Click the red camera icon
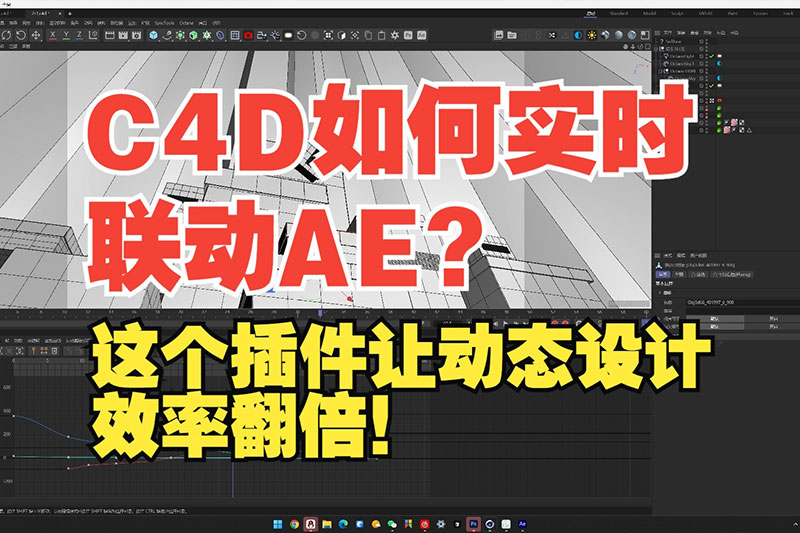 (x=248, y=35)
